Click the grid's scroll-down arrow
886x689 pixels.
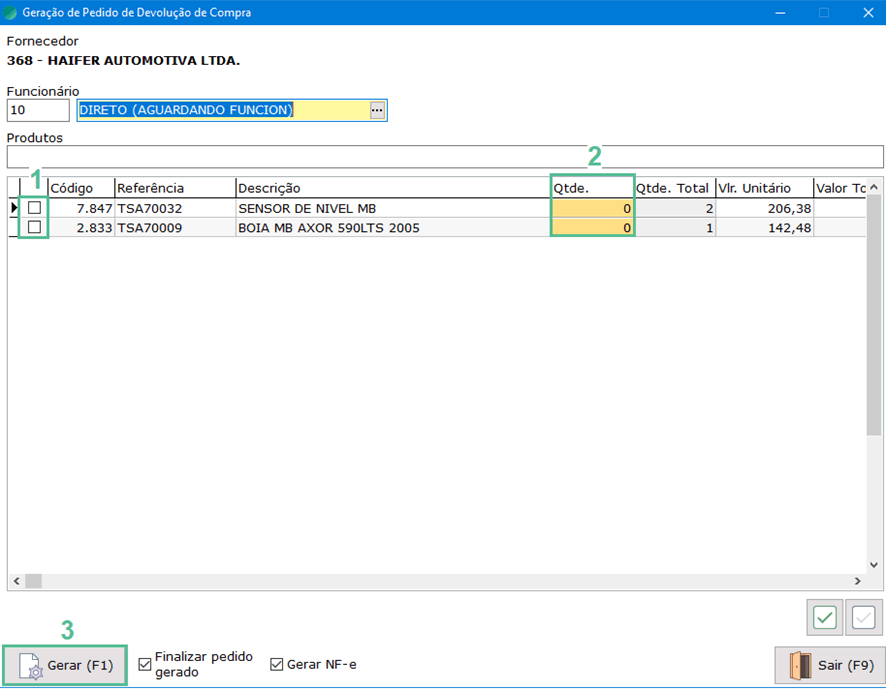[874, 565]
